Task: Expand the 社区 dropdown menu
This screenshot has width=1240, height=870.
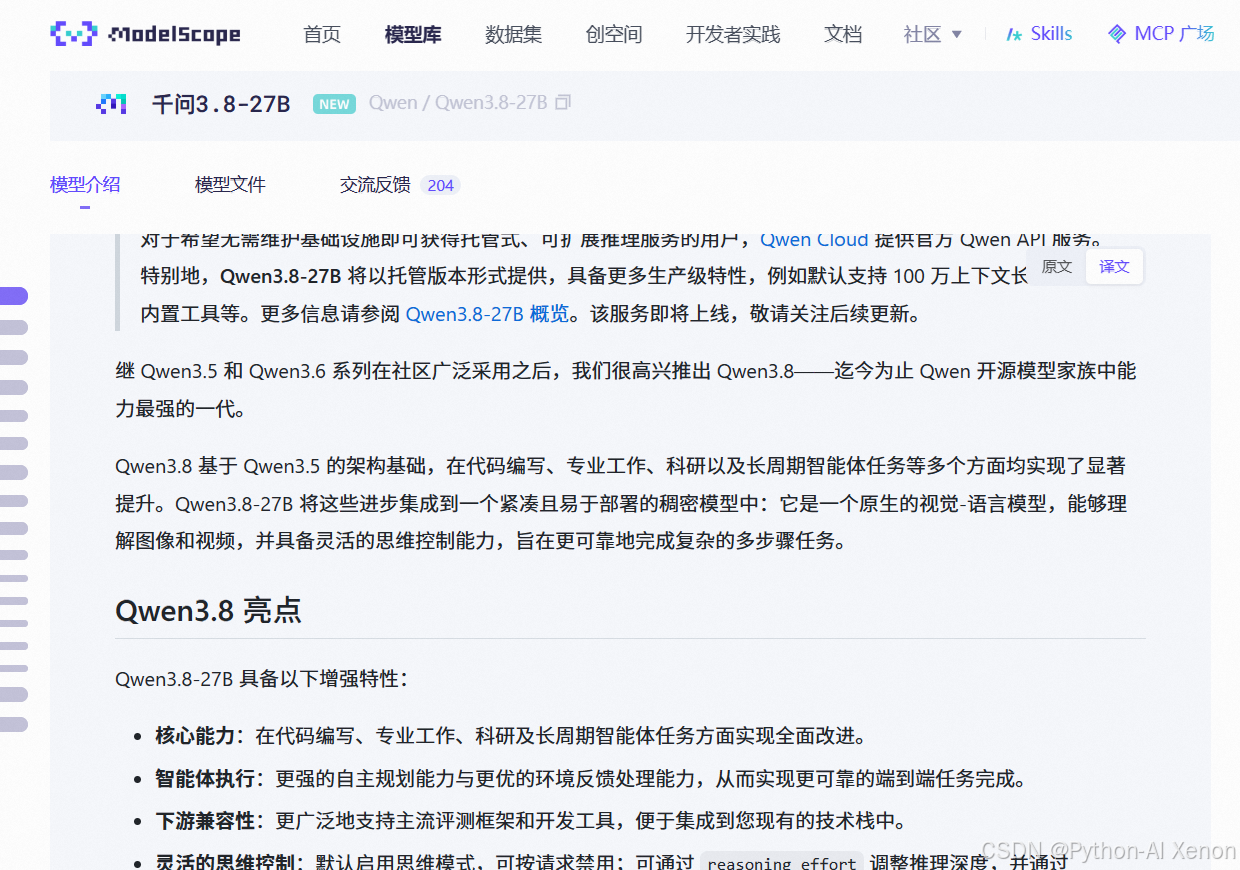Action: (x=932, y=34)
